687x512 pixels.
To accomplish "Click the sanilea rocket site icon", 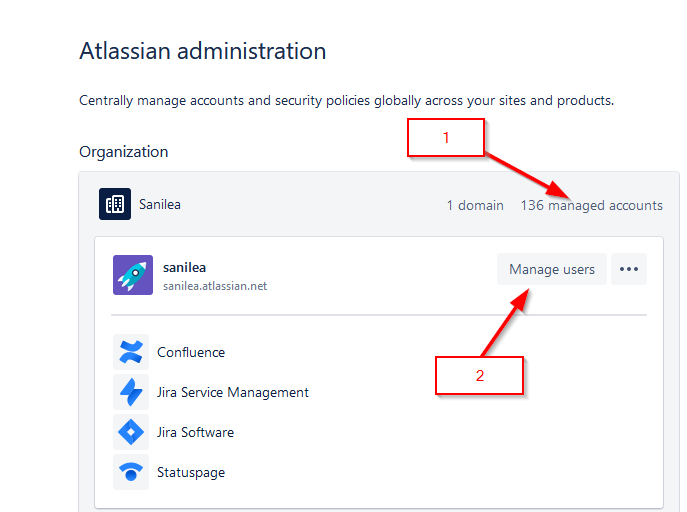I will [133, 275].
